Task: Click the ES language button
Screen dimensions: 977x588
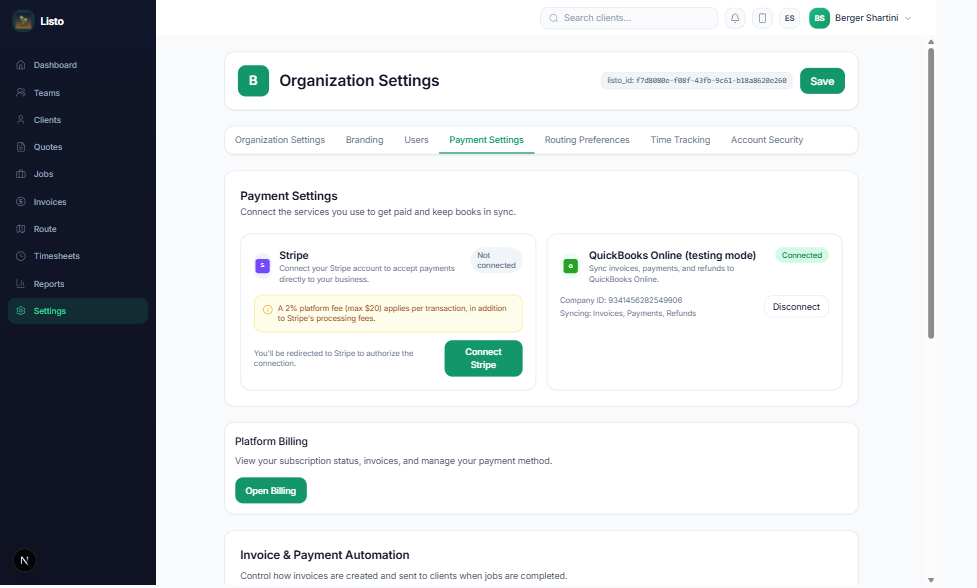Action: coord(789,18)
